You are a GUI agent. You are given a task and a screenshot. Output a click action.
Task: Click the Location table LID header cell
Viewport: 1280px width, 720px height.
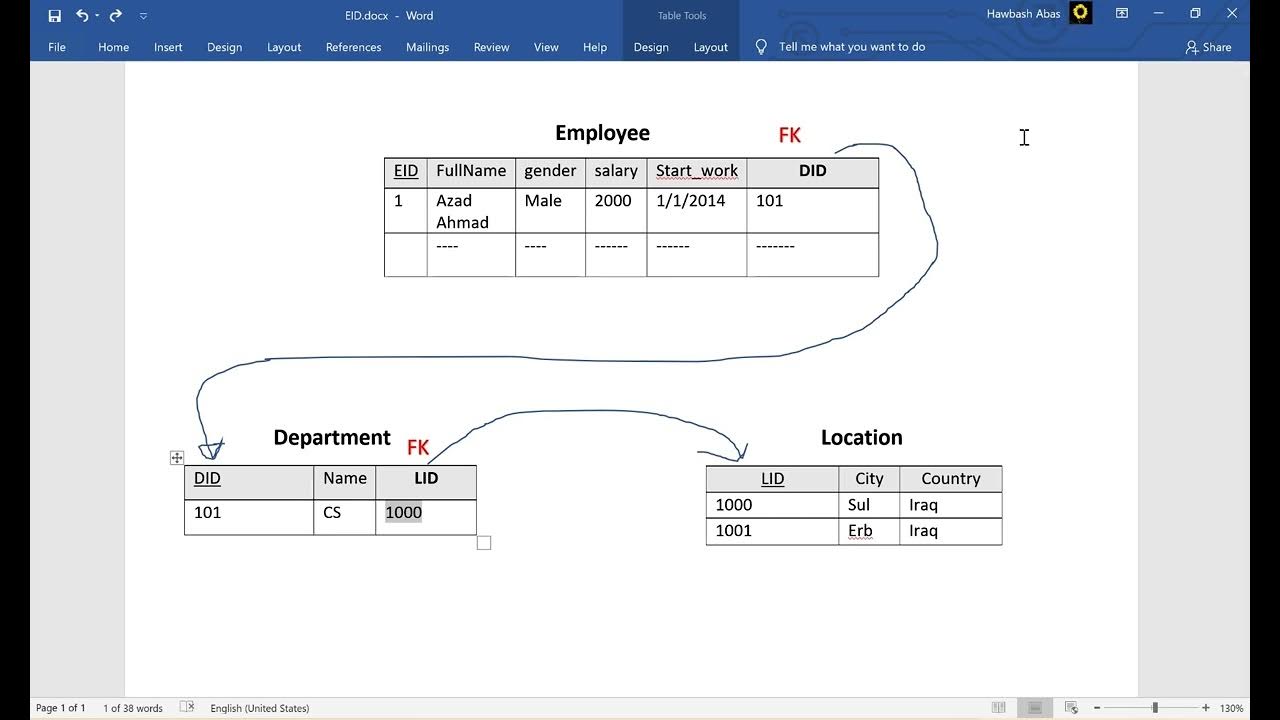(x=772, y=479)
